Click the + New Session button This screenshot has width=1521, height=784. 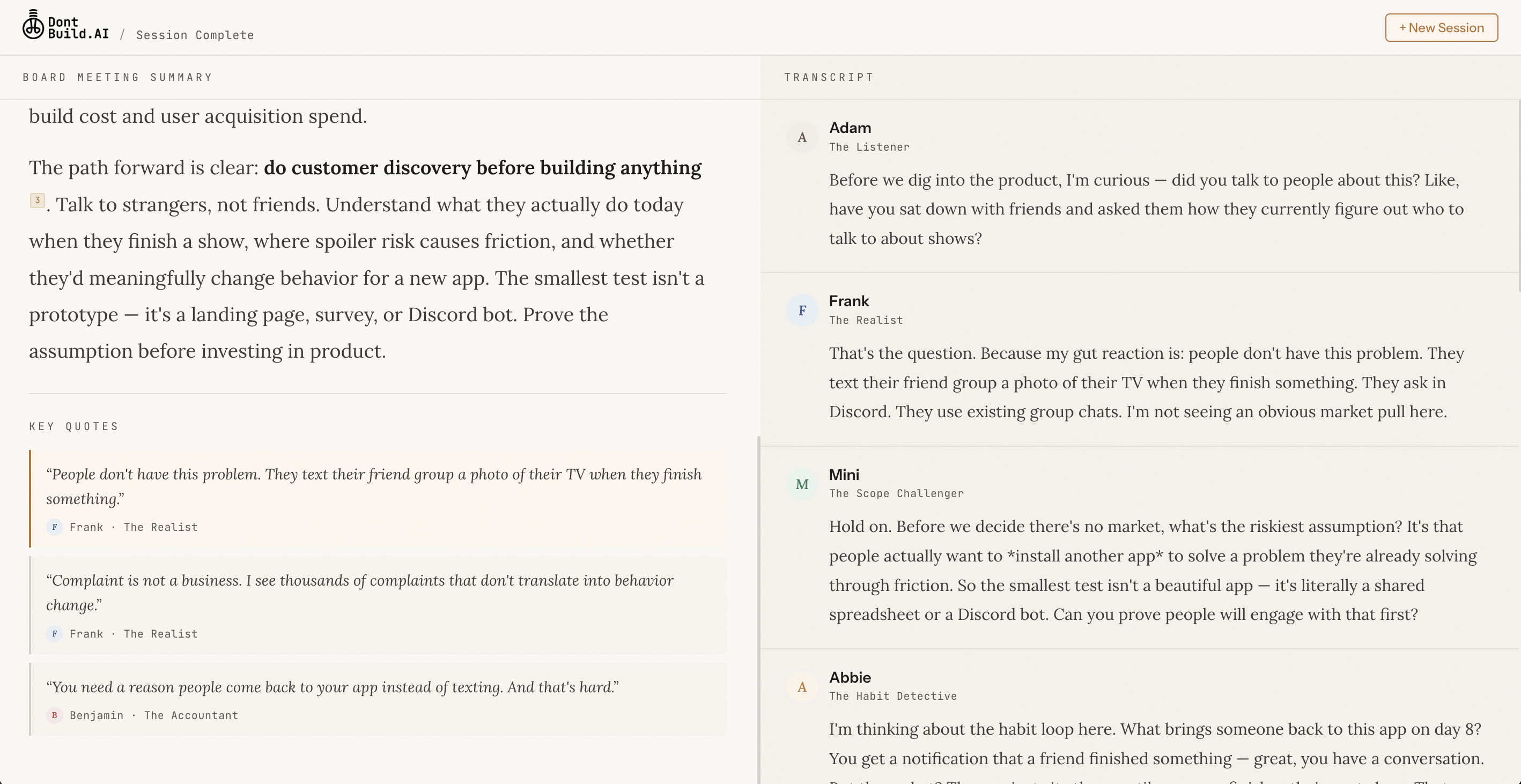(x=1441, y=28)
